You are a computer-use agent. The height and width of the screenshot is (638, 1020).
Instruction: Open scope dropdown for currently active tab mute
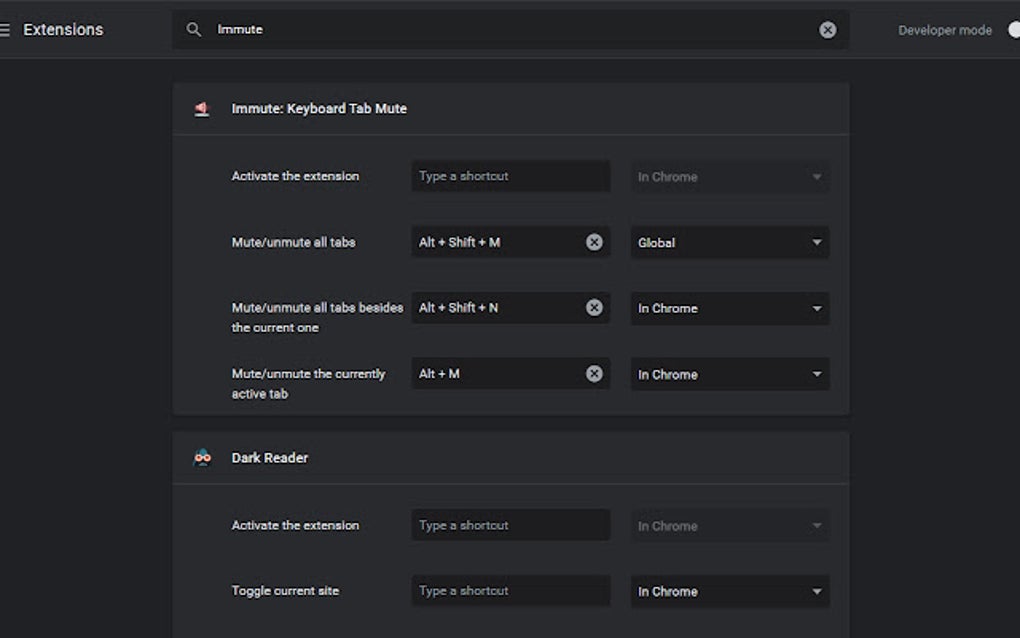tap(729, 374)
